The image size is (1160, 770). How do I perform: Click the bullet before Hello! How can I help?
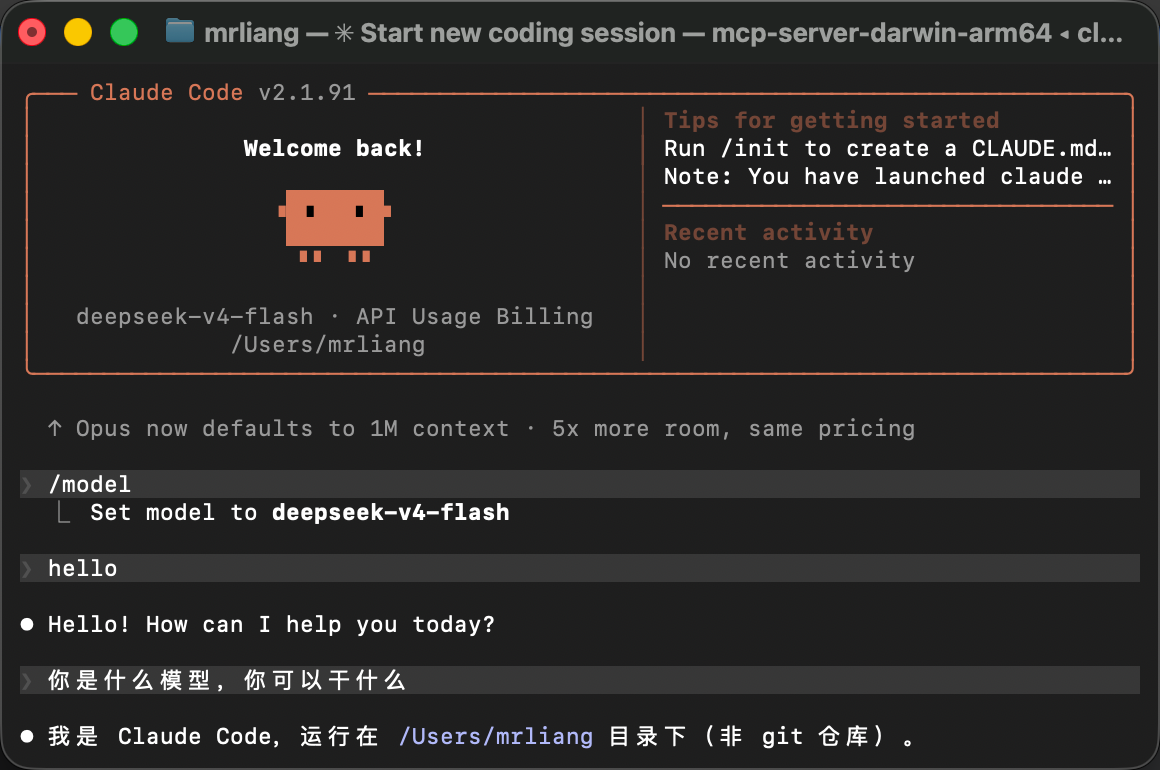(x=27, y=624)
